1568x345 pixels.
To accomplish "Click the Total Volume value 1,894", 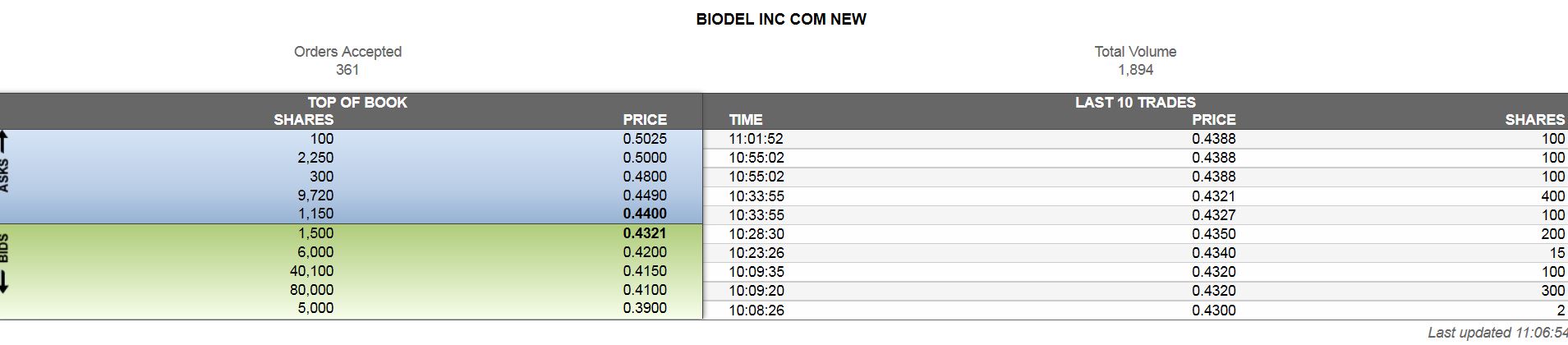I will (1135, 70).
